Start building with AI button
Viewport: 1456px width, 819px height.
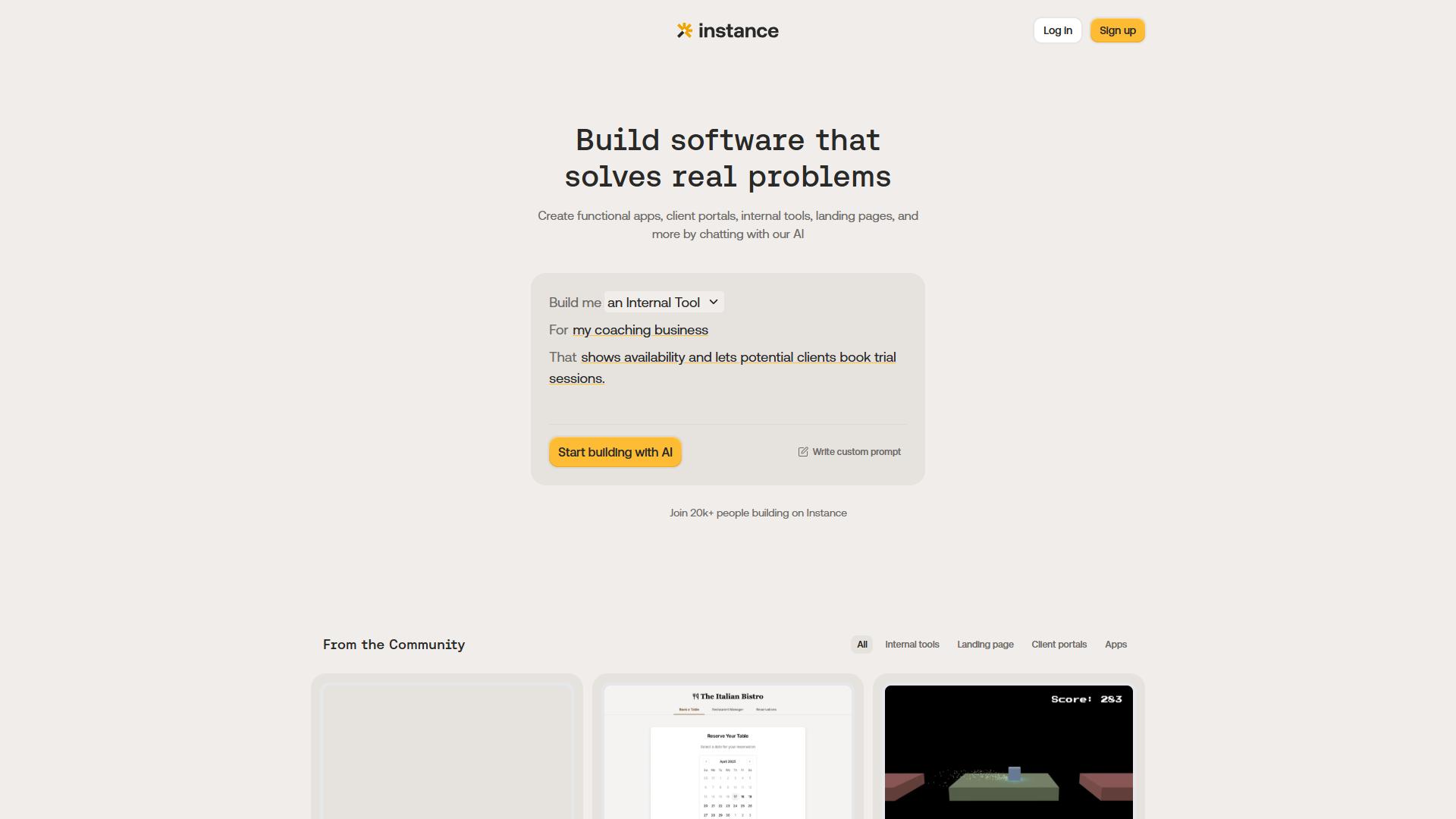[615, 452]
